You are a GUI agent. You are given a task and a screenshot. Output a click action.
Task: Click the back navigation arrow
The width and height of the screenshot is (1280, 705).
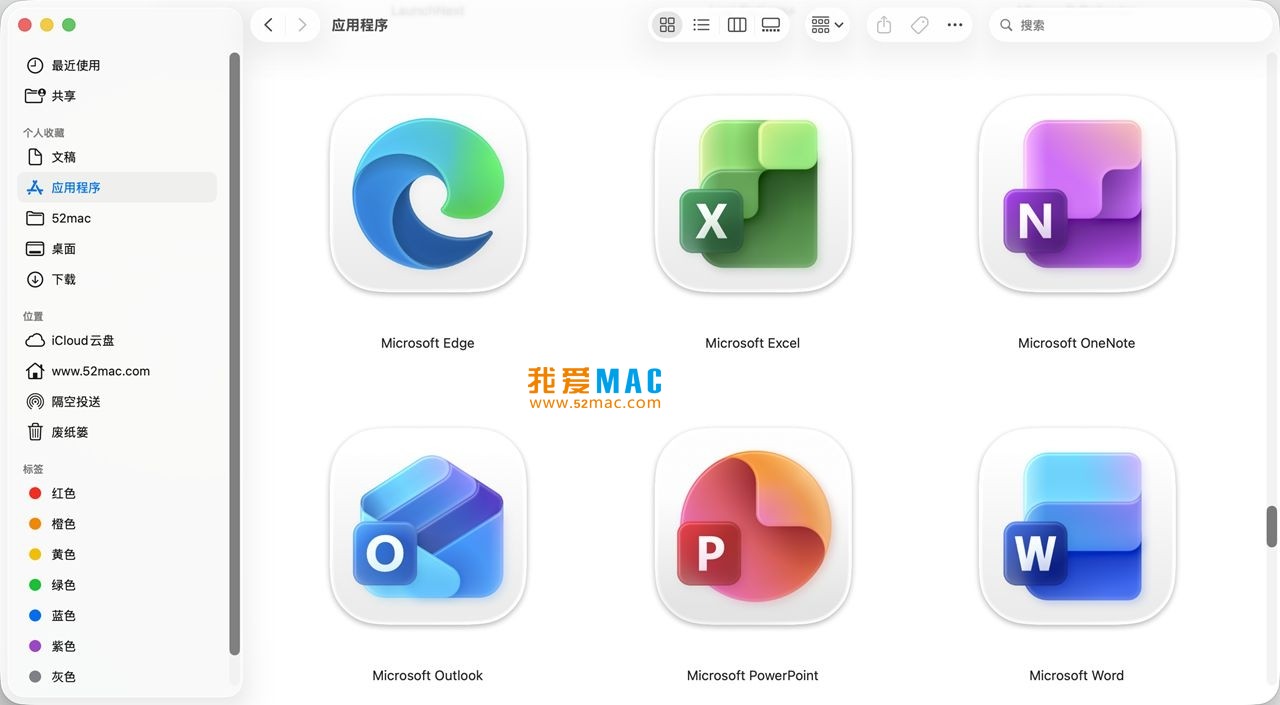tap(267, 24)
